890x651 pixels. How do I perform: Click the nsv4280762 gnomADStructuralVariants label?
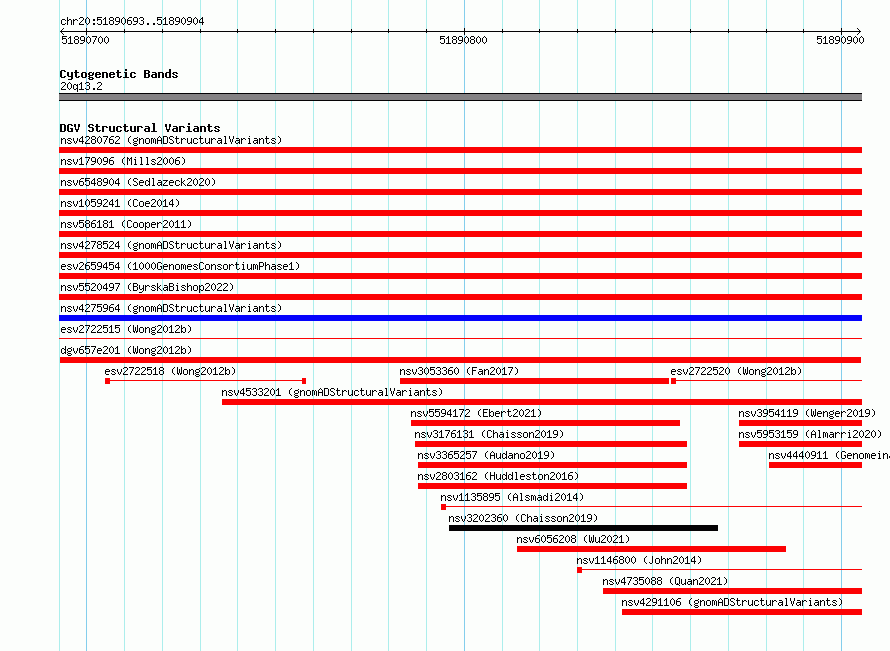(171, 140)
